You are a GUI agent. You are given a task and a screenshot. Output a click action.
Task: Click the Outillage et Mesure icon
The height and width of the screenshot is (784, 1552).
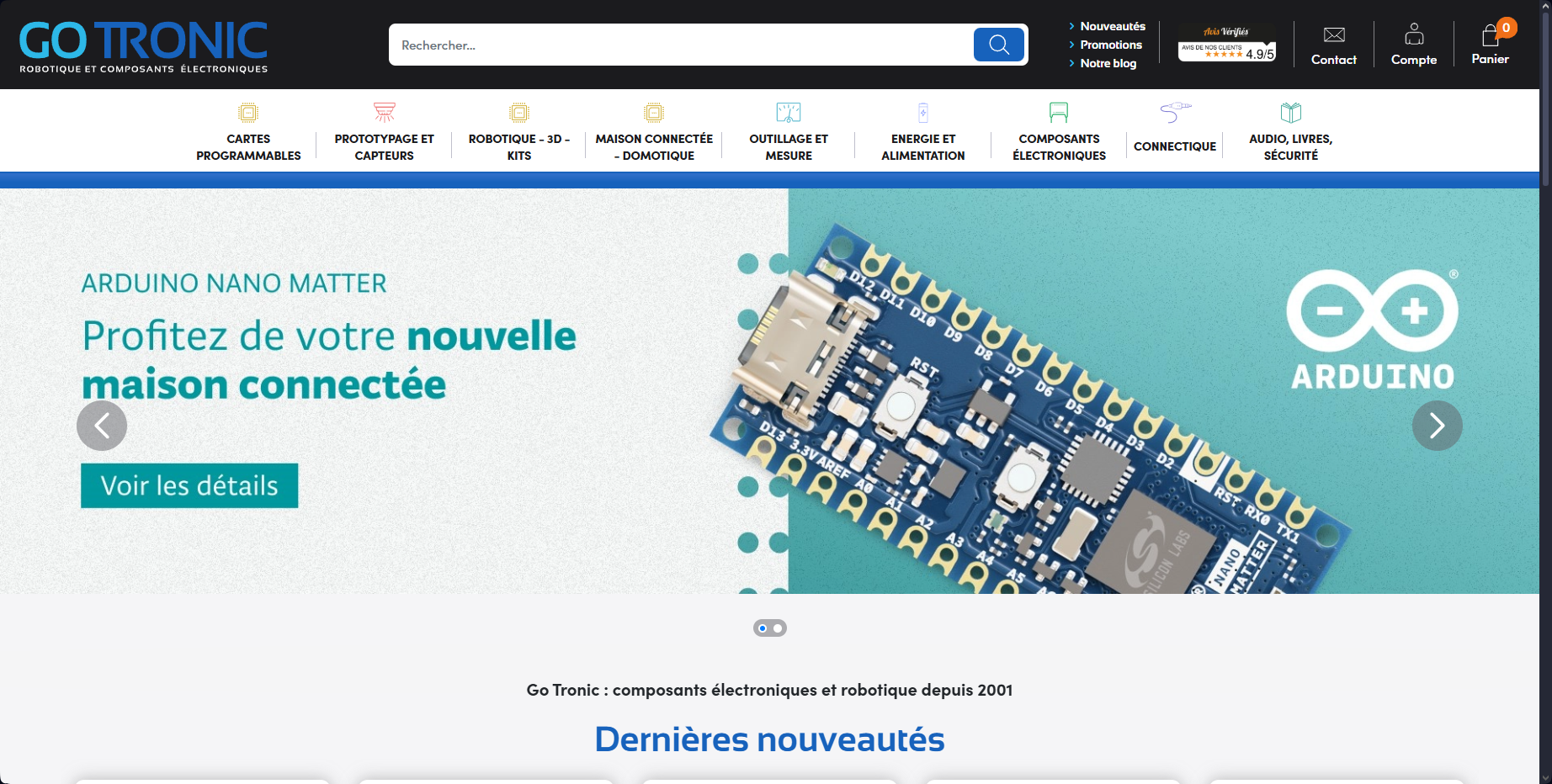789,112
